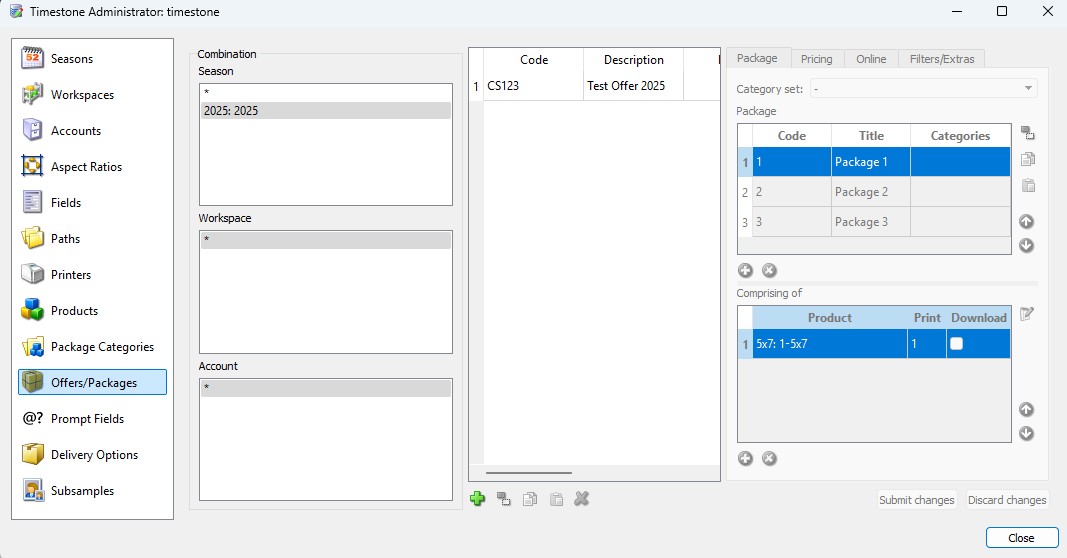Paste the offer using clipboard icon under offers list
Viewport: 1067px width, 558px height.
(x=556, y=499)
